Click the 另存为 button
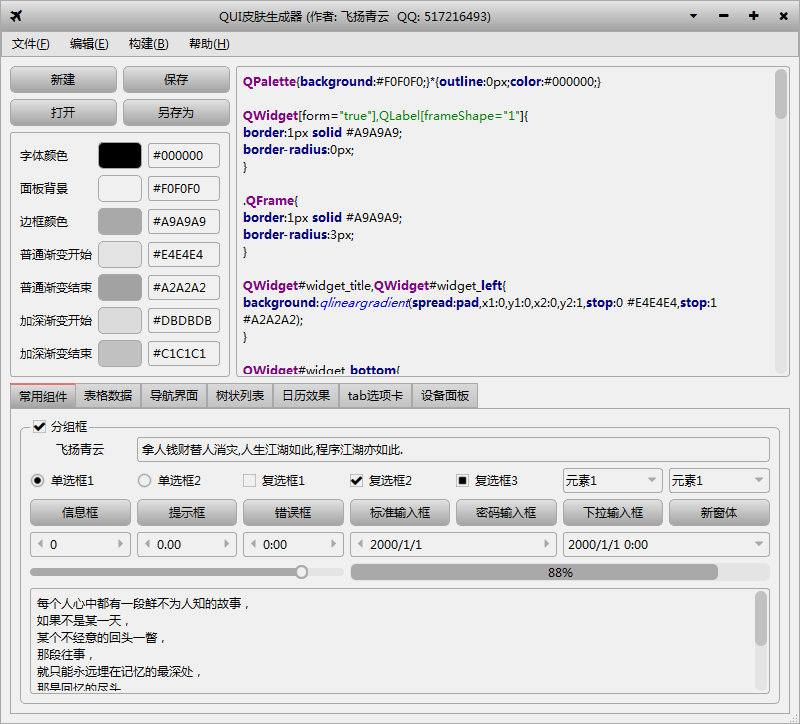Image resolution: width=800 pixels, height=724 pixels. (176, 113)
